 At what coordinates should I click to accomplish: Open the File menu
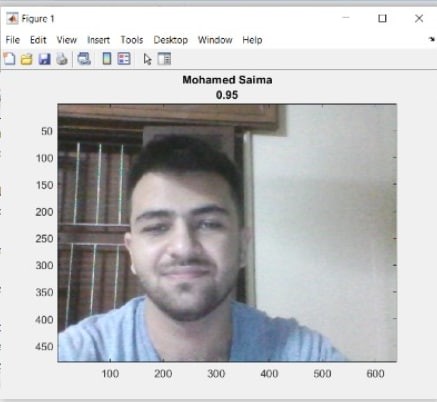(13, 40)
